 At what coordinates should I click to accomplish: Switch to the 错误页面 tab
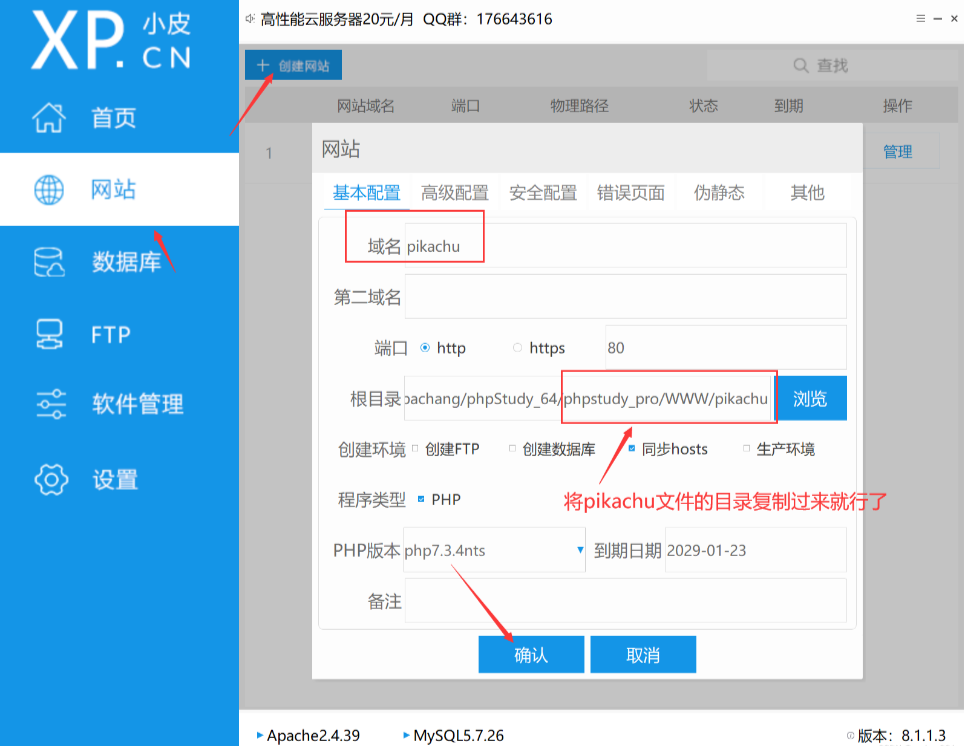click(x=631, y=192)
